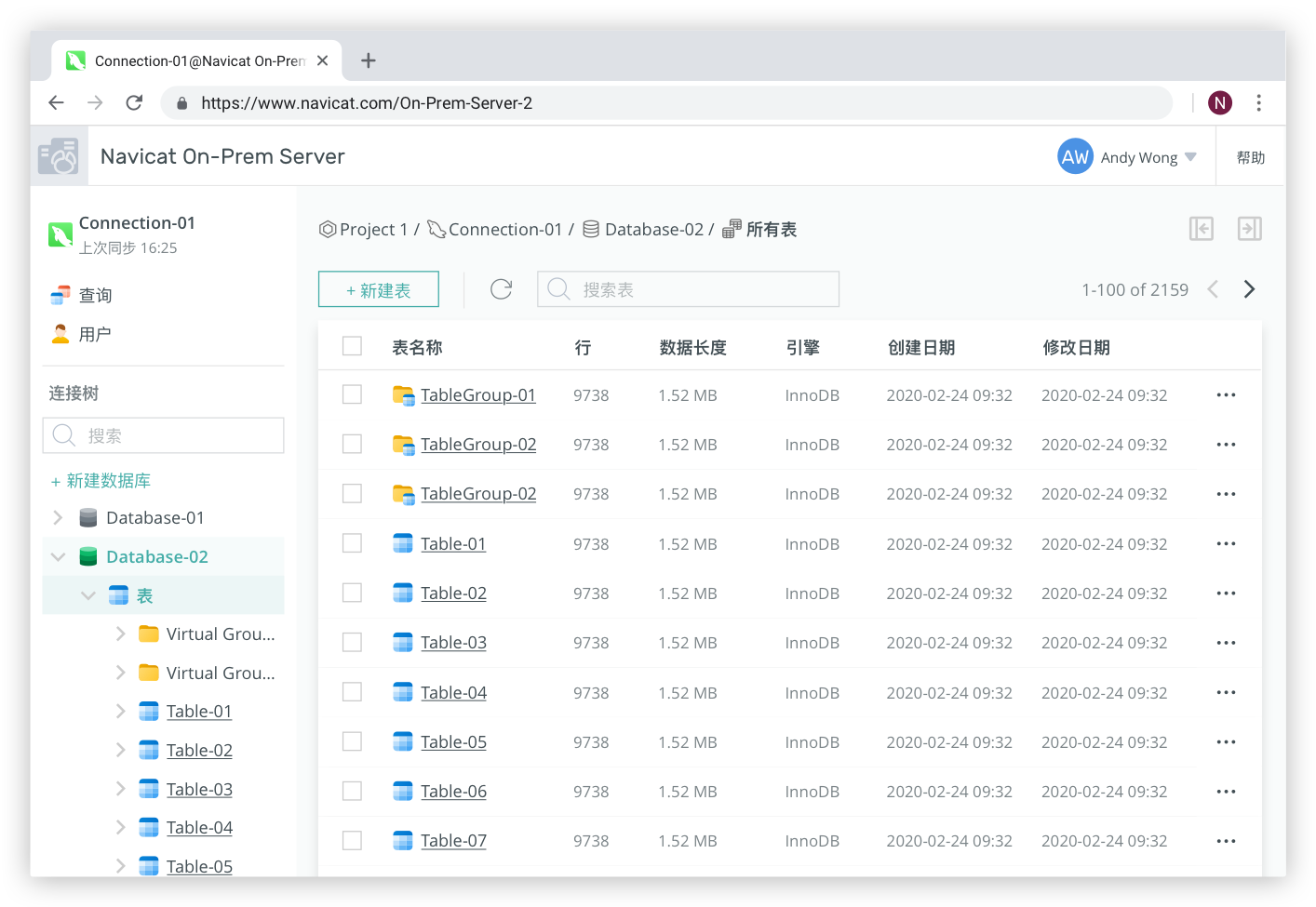Check the Table-03 row checkbox
1316x907 pixels.
(x=352, y=642)
